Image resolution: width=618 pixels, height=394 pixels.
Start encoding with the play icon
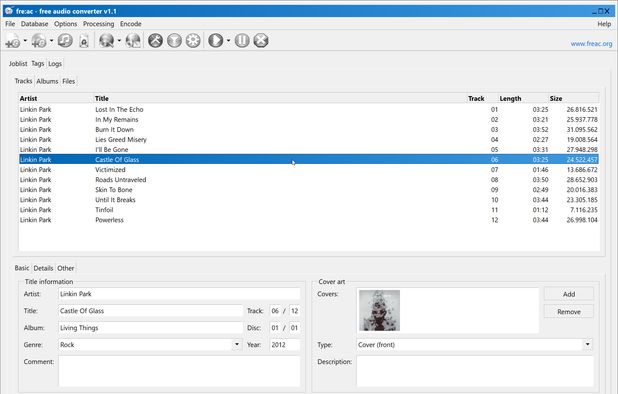coord(216,41)
